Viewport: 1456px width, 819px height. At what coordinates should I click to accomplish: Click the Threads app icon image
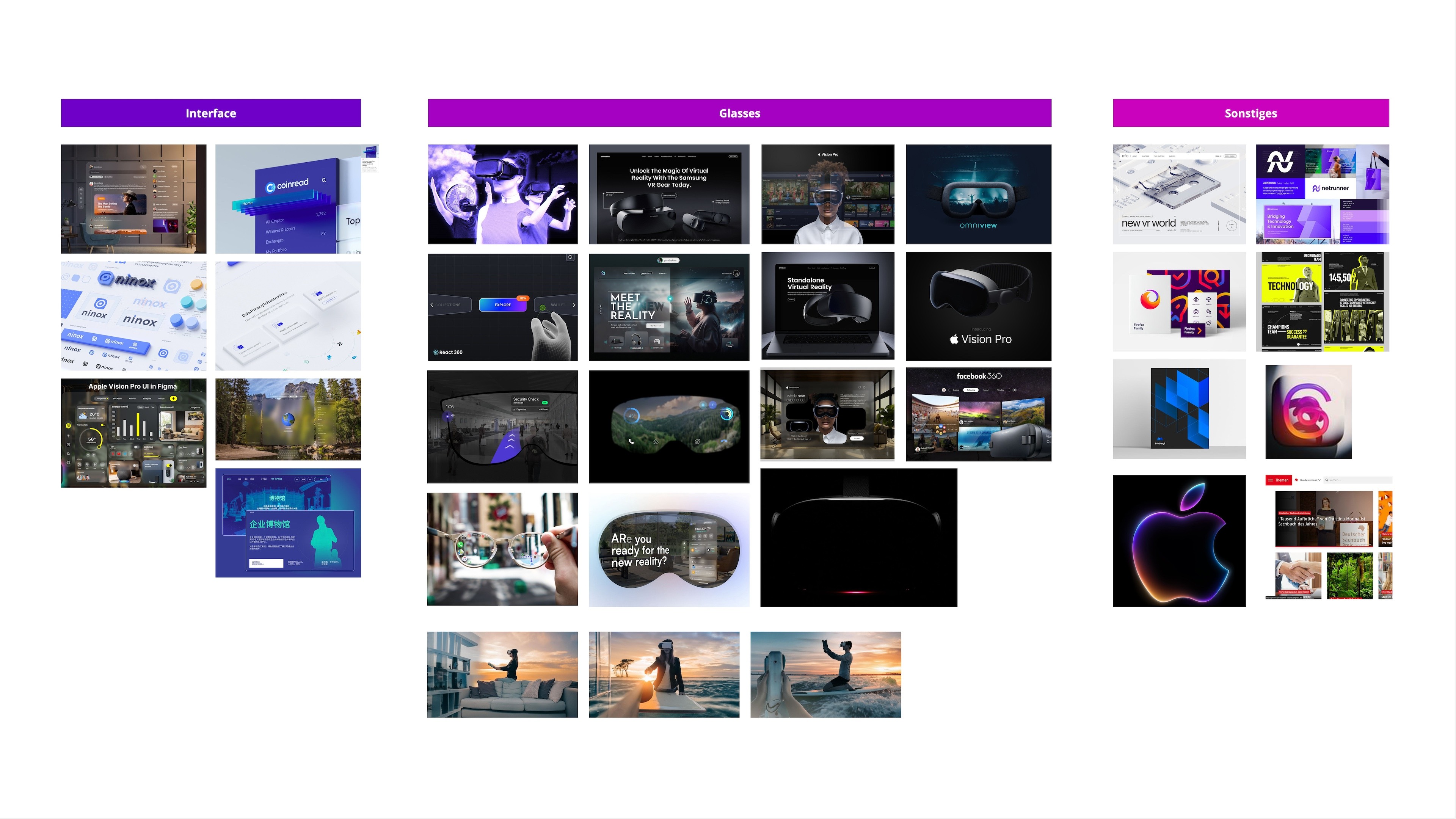[1308, 411]
